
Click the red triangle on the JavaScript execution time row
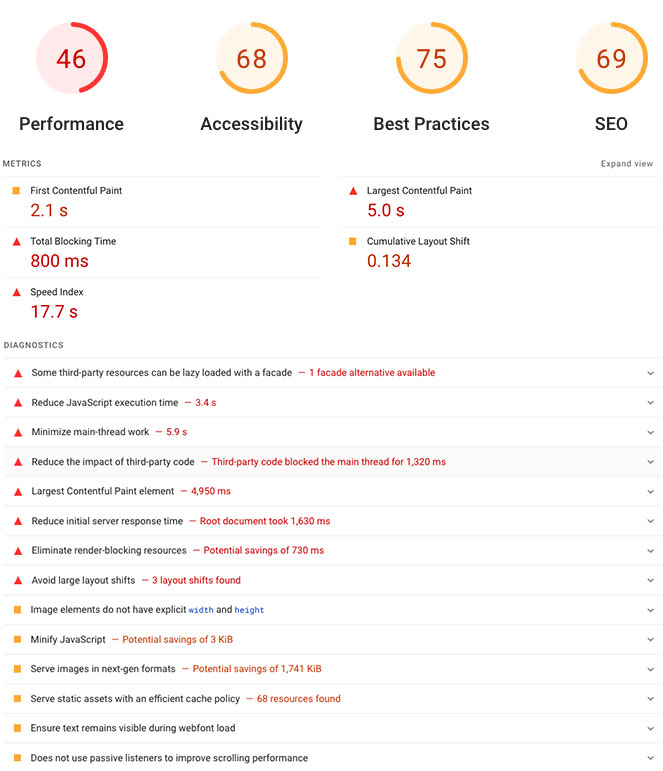(18, 403)
